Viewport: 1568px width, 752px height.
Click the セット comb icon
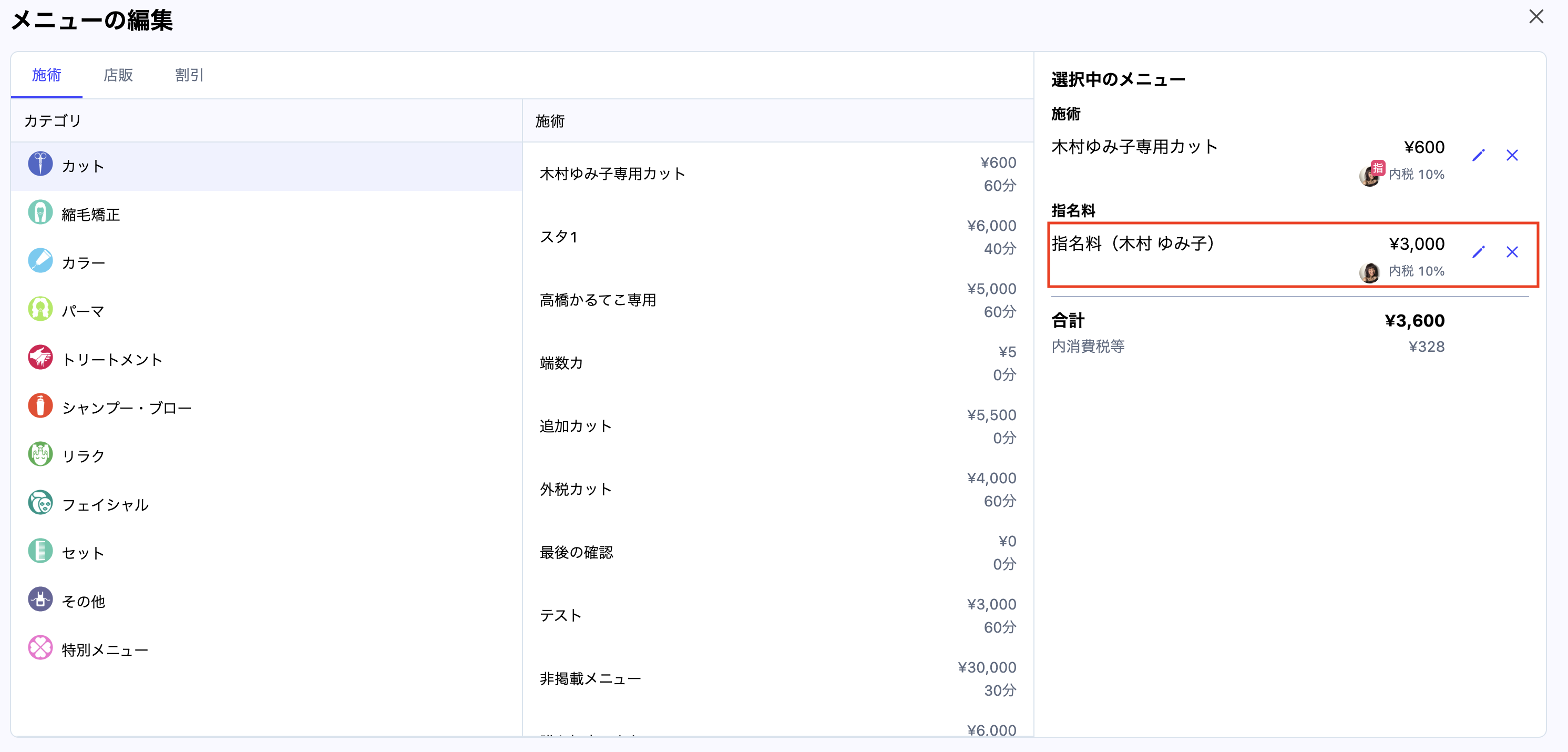pyautogui.click(x=40, y=552)
